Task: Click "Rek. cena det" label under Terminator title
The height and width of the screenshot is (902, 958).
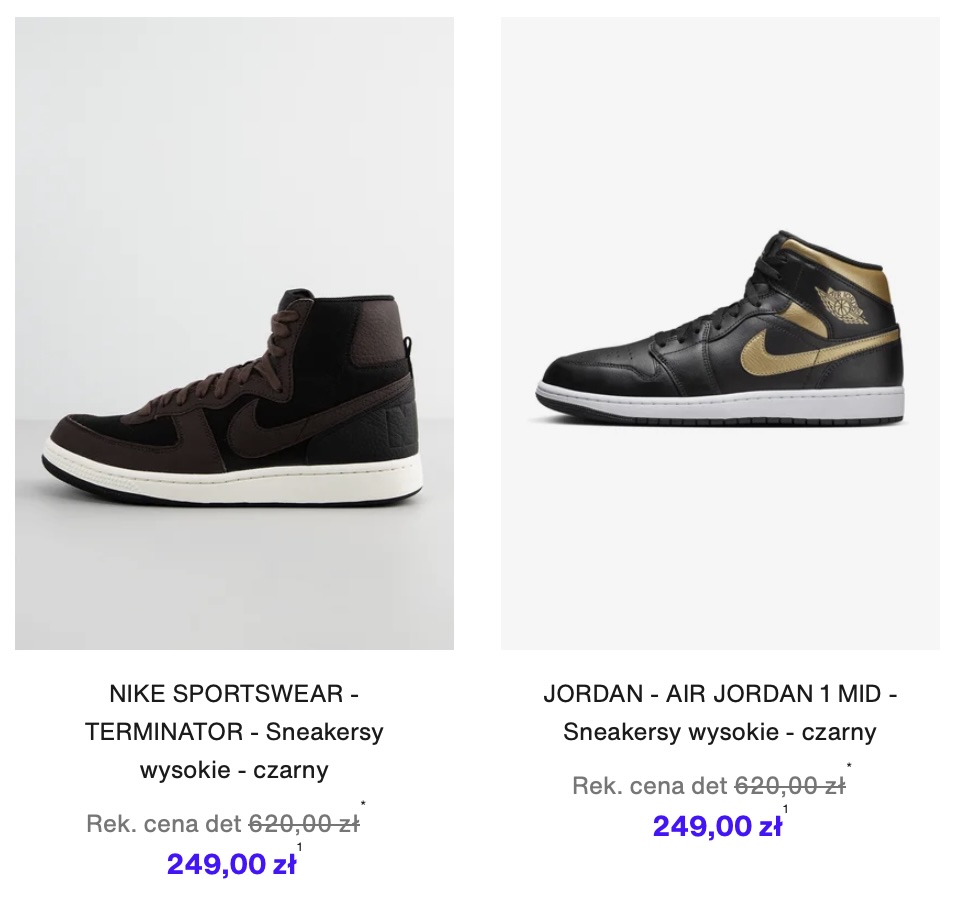Action: pyautogui.click(x=164, y=824)
